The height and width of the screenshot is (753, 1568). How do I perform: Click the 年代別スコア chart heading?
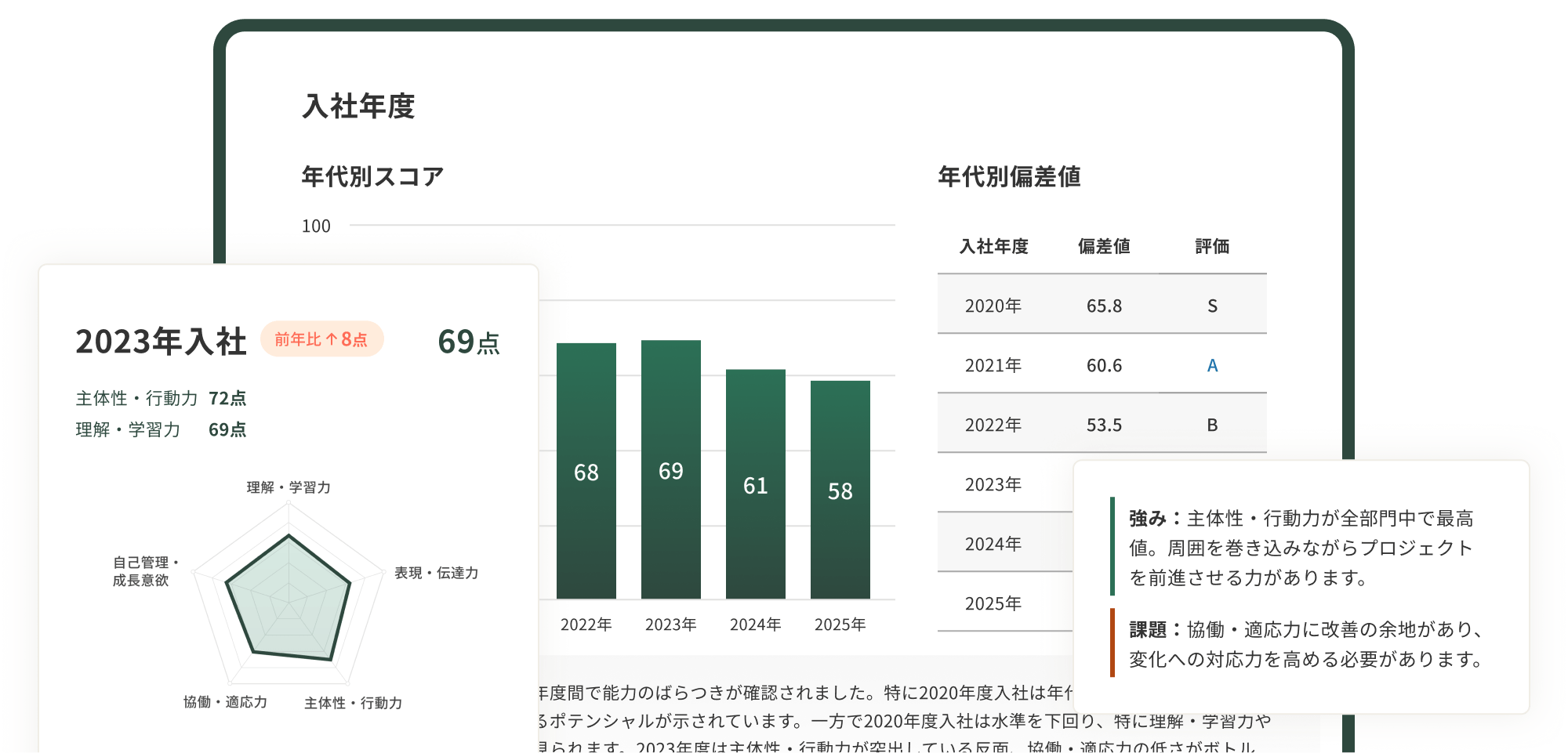coord(373,176)
